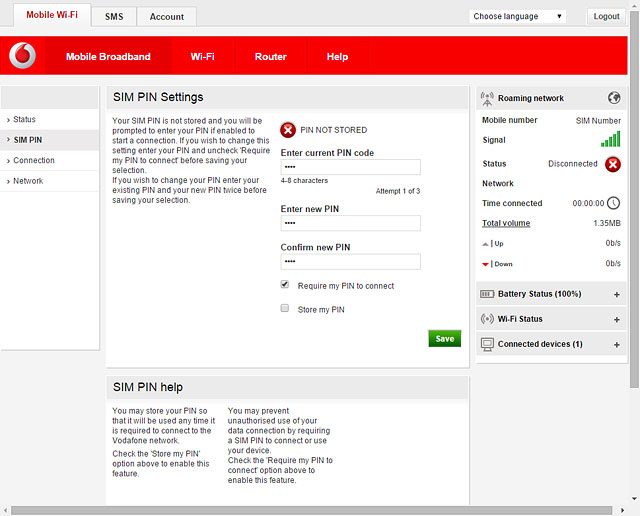The width and height of the screenshot is (640, 516).
Task: Expand the Connected devices section
Action: [616, 344]
